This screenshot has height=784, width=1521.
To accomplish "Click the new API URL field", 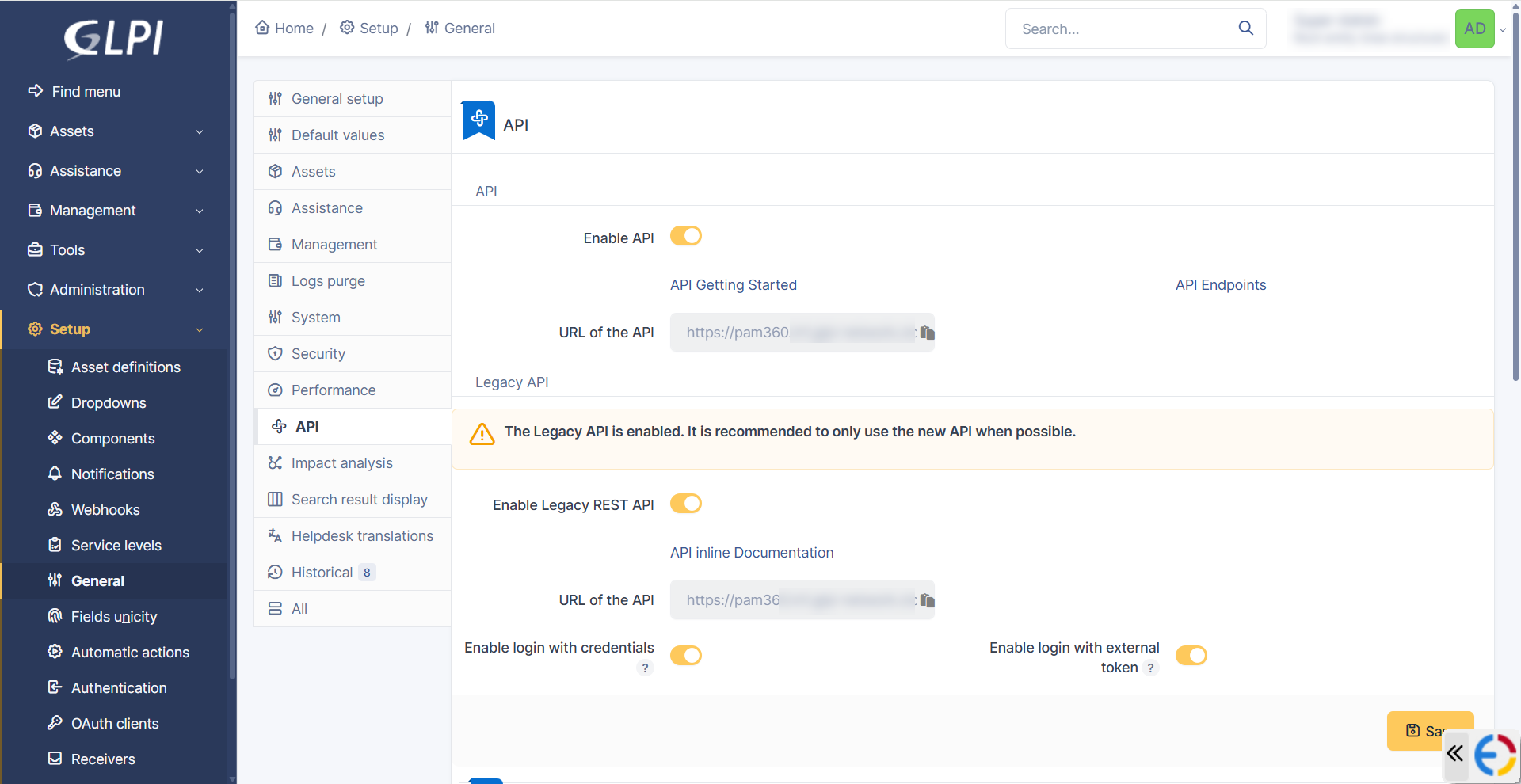I will [x=802, y=333].
